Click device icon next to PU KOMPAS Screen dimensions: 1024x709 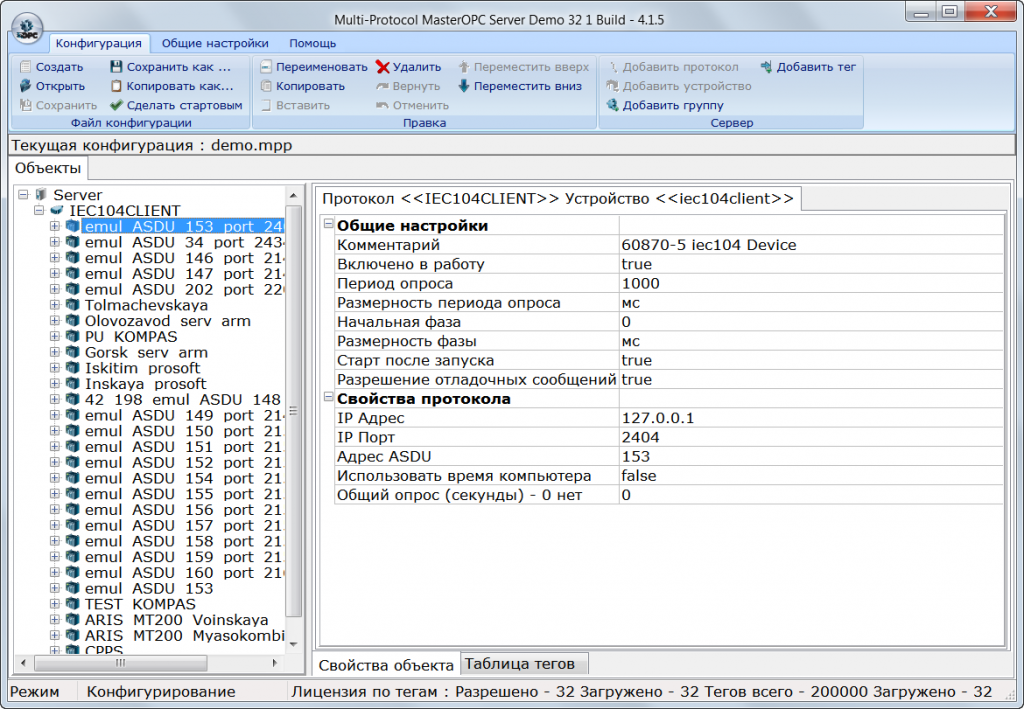coord(72,336)
